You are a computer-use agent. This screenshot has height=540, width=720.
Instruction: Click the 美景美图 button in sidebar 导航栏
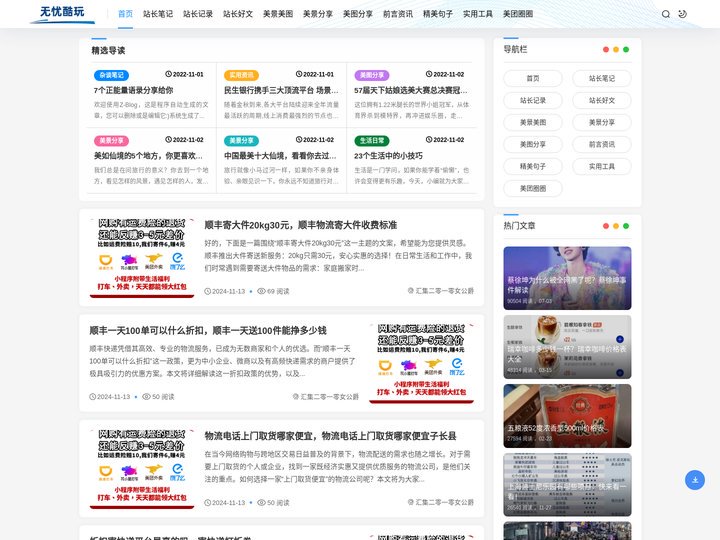[x=533, y=123]
